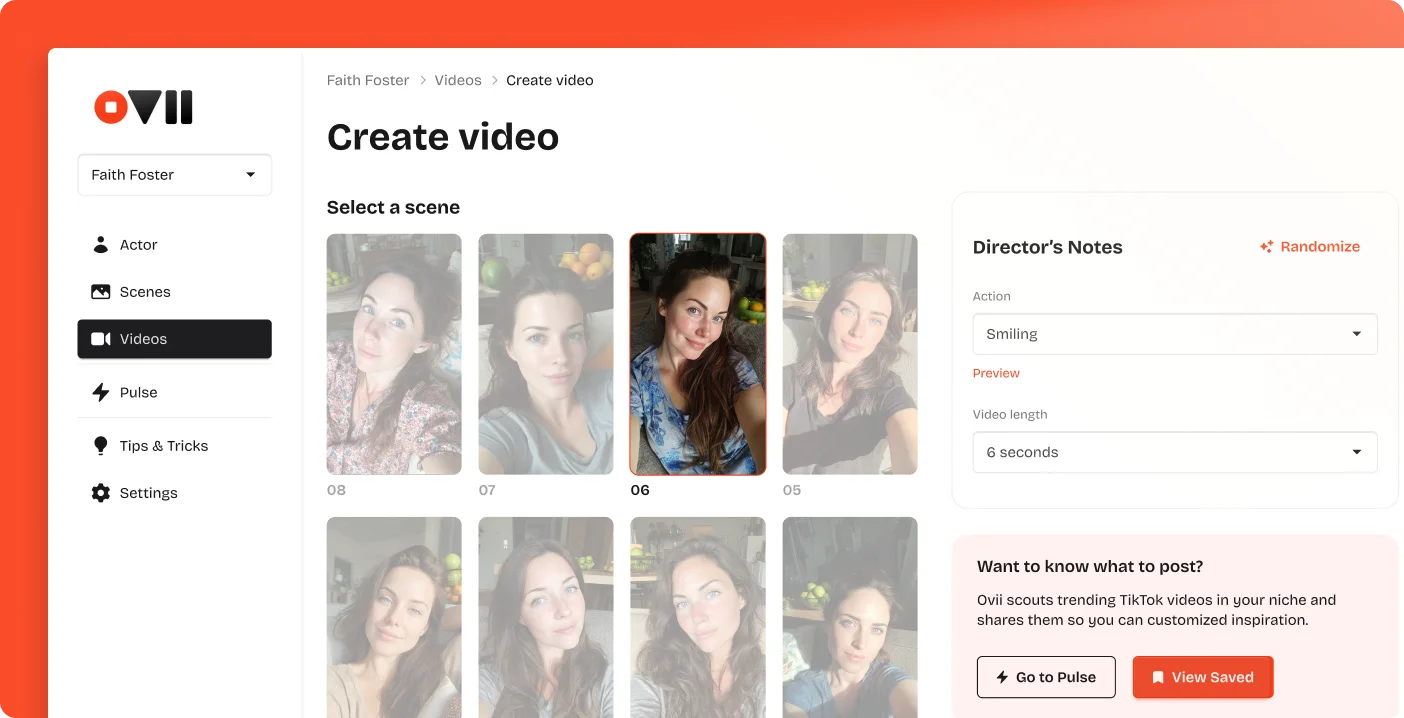The width and height of the screenshot is (1404, 718).
Task: Open Tips & Tricks
Action: 174,446
